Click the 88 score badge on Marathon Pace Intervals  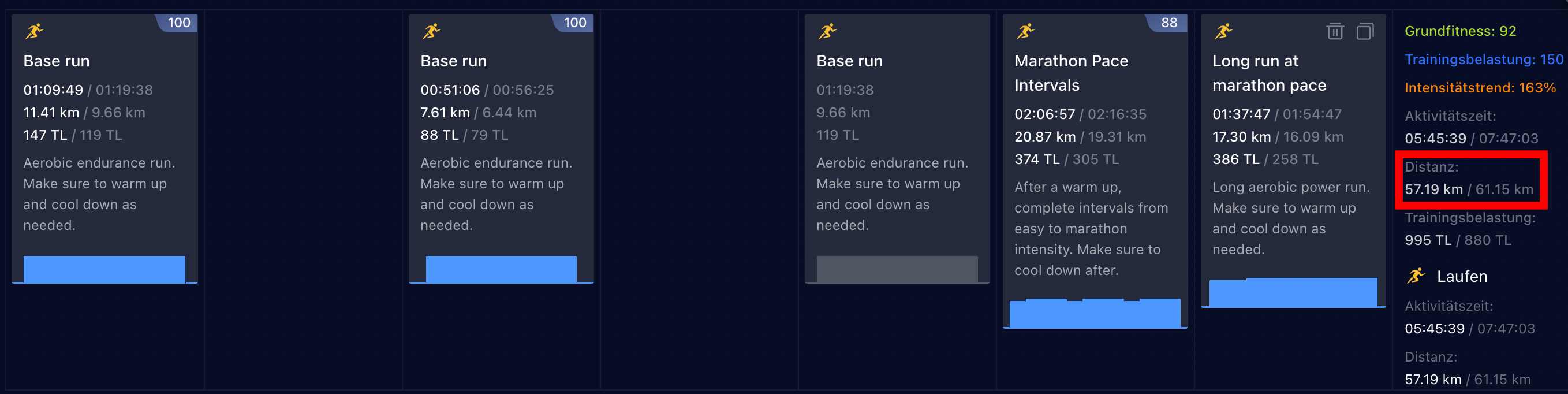click(x=1168, y=23)
